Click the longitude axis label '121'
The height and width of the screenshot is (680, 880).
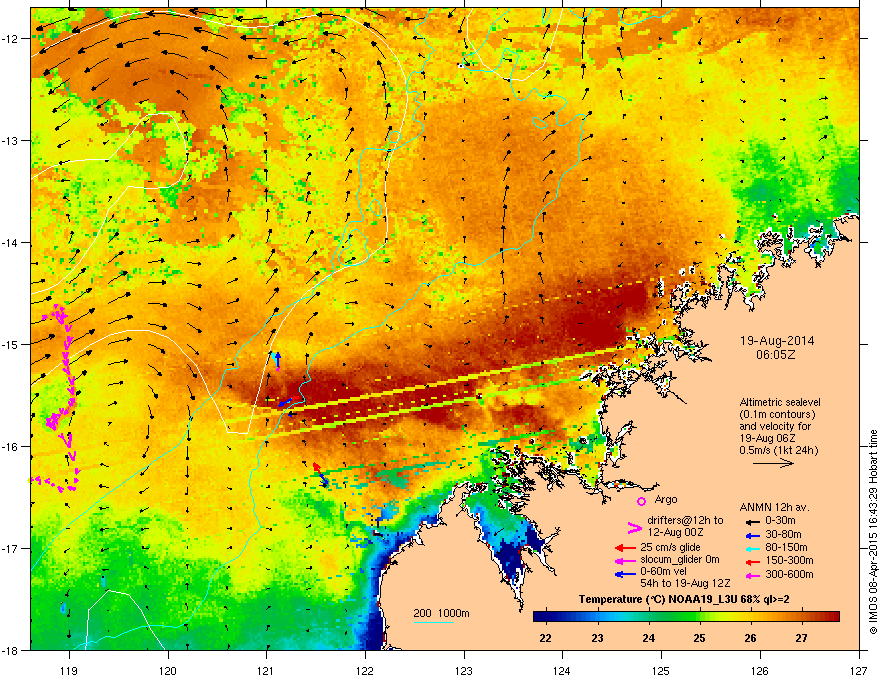pyautogui.click(x=266, y=670)
